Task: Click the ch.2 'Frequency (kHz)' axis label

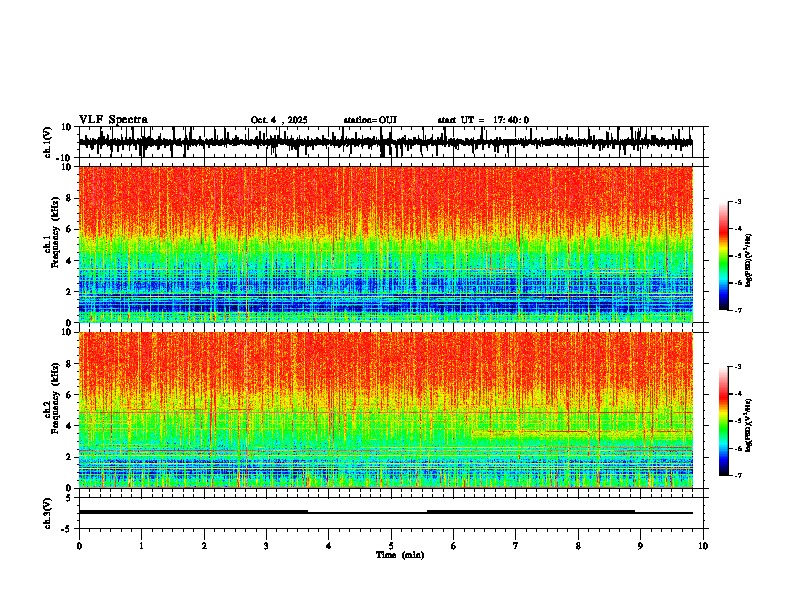Action: tap(55, 397)
